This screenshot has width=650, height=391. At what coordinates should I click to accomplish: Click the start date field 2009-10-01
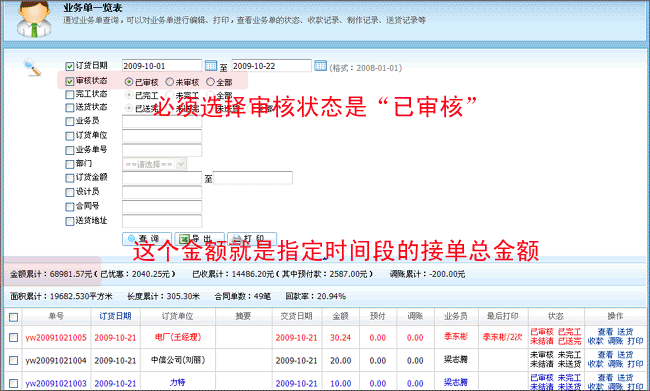[x=162, y=66]
